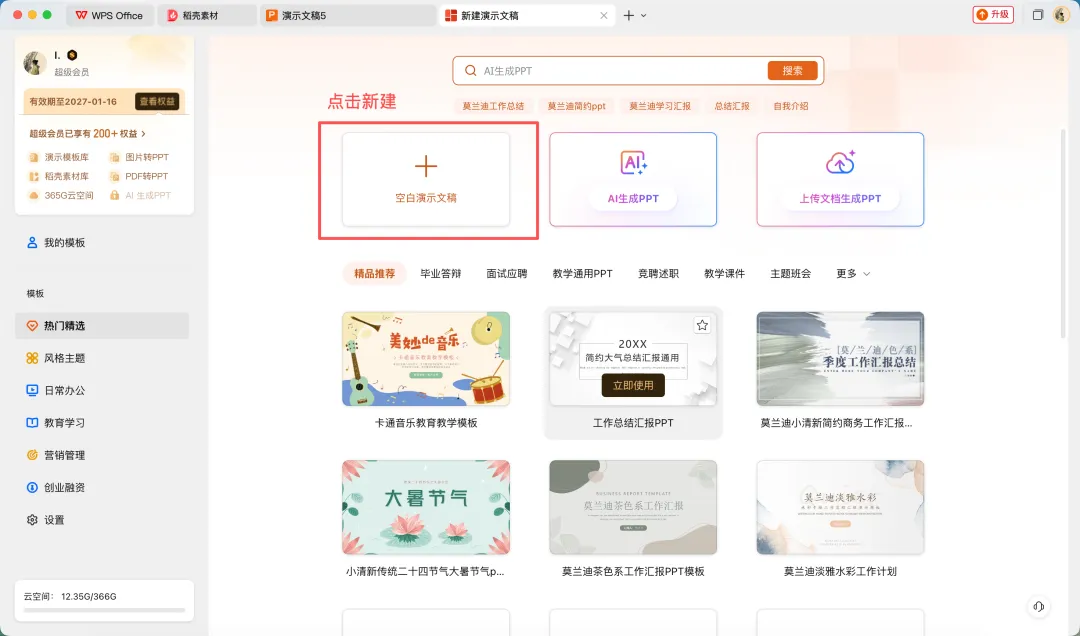Click the 图片转PPT icon
The image size is (1080, 636).
[x=114, y=157]
